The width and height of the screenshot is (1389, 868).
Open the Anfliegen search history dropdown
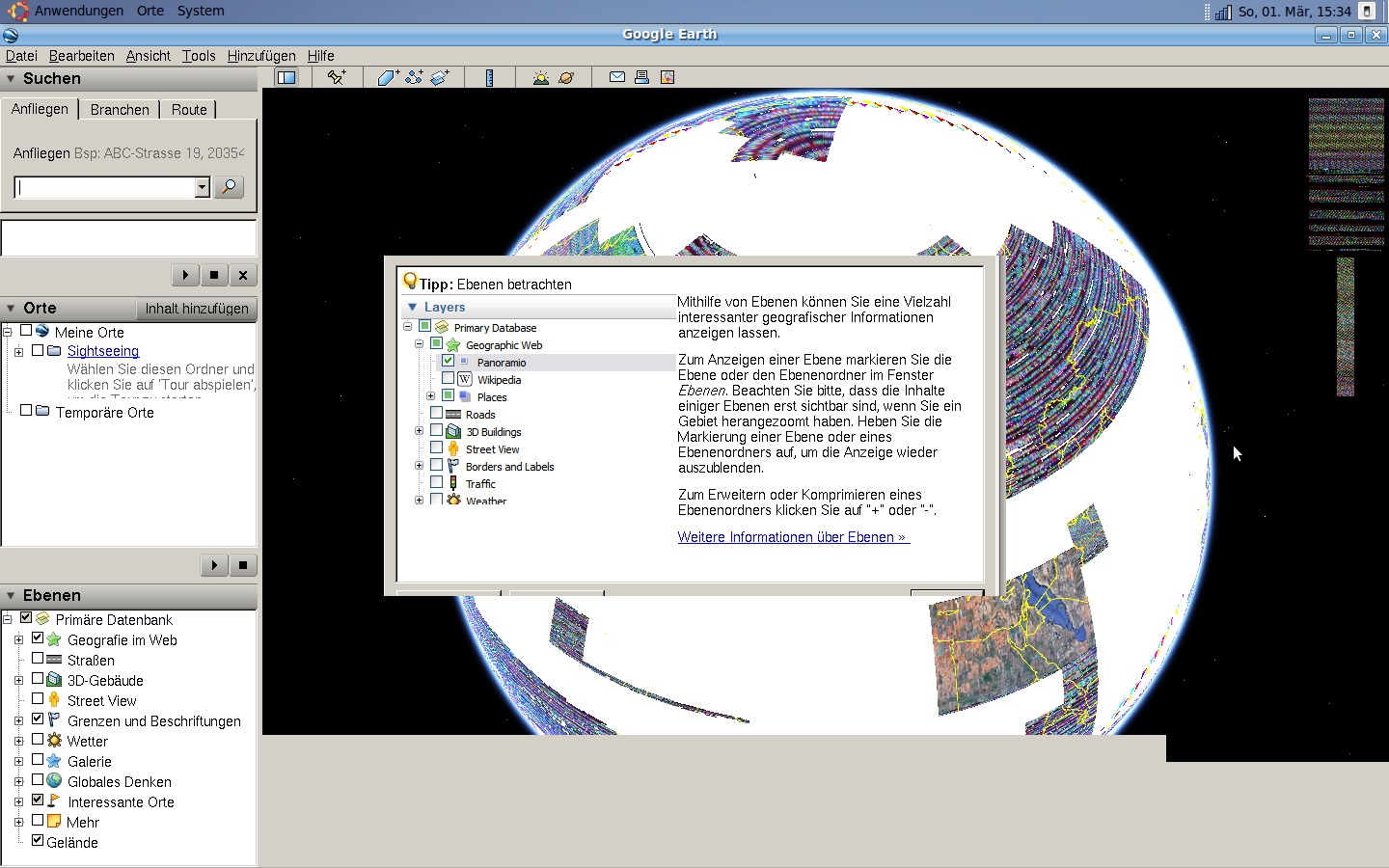[x=203, y=187]
